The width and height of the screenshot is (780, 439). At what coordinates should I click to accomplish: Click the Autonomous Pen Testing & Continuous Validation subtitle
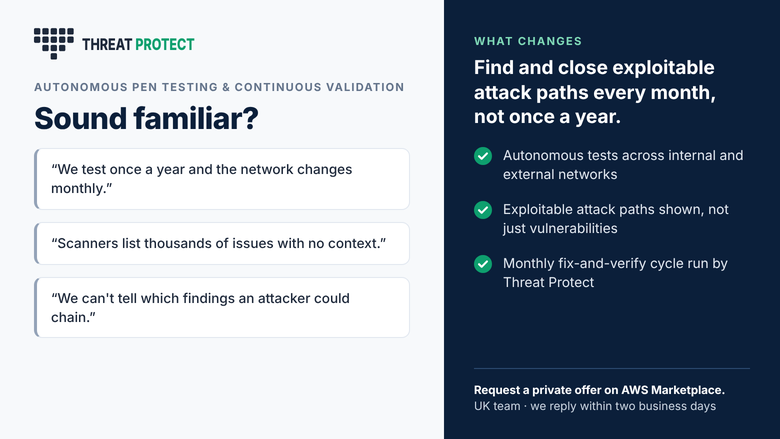pos(219,87)
